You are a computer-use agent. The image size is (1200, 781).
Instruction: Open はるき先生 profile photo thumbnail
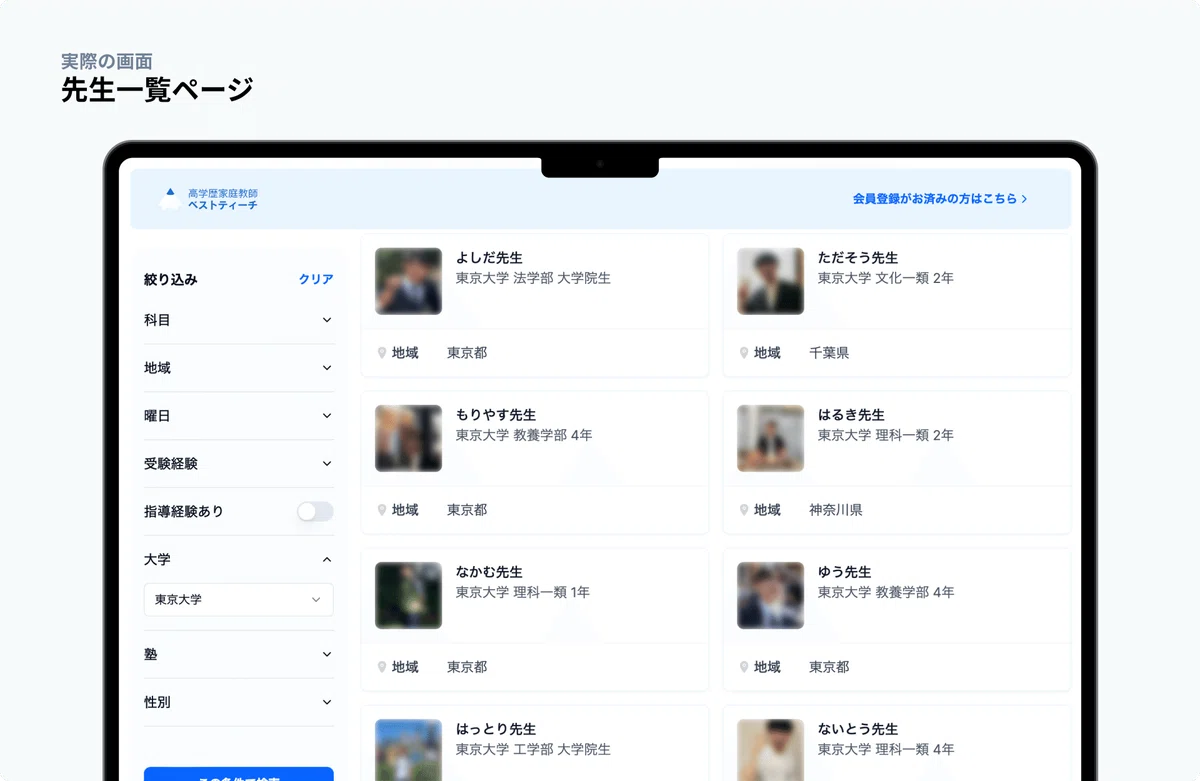(x=770, y=438)
